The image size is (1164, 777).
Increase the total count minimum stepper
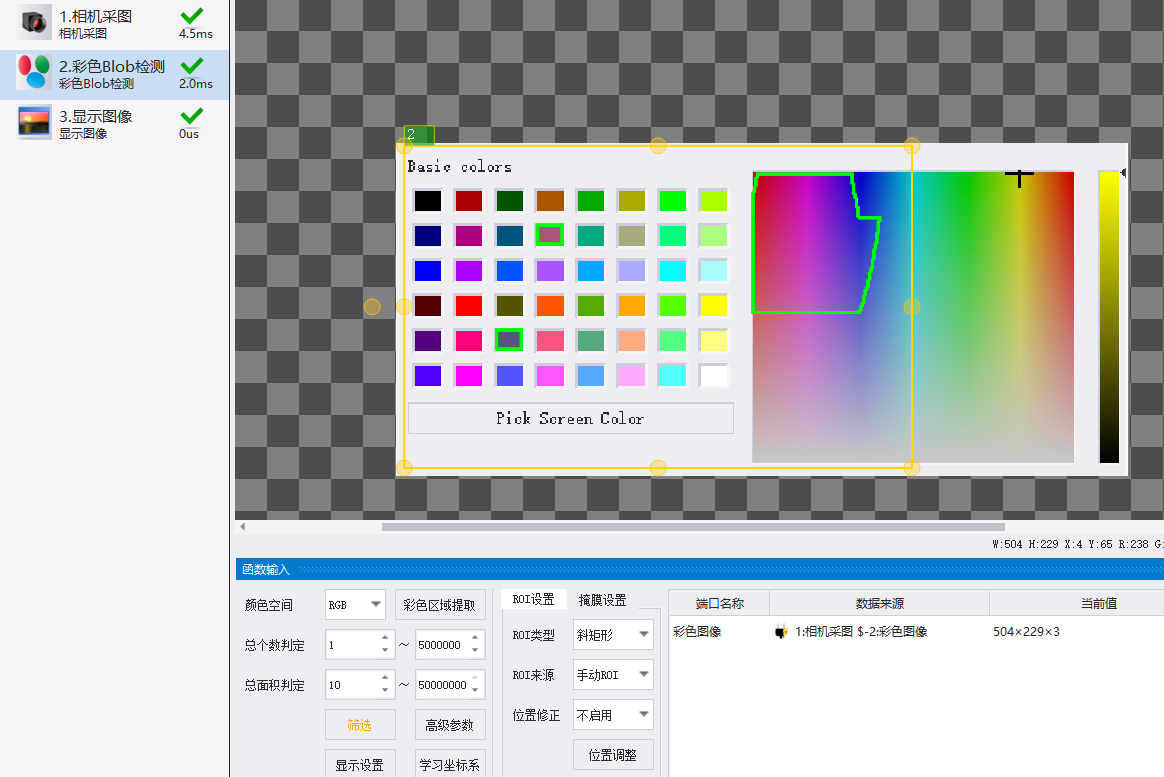[385, 637]
